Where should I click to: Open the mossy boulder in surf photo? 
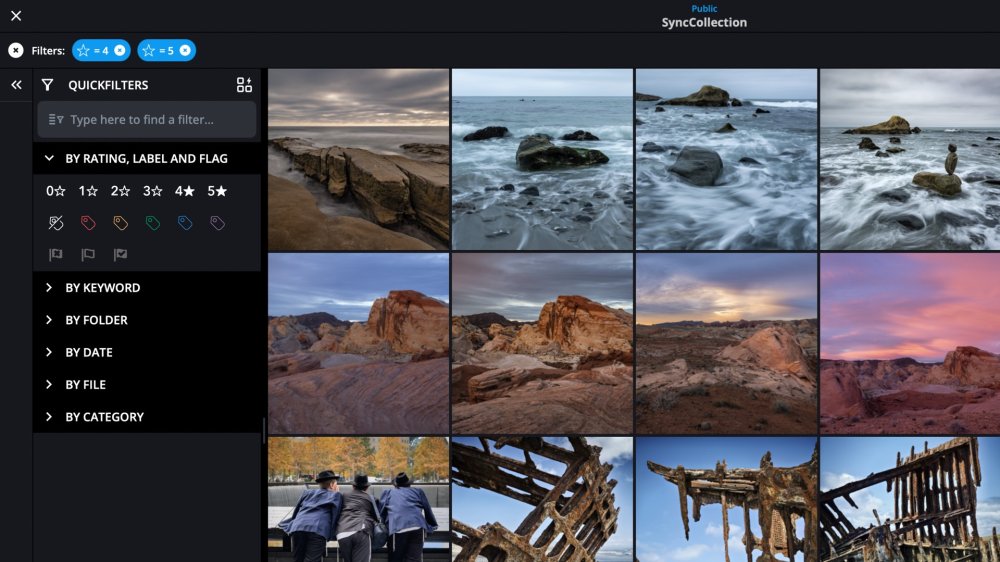click(x=542, y=159)
